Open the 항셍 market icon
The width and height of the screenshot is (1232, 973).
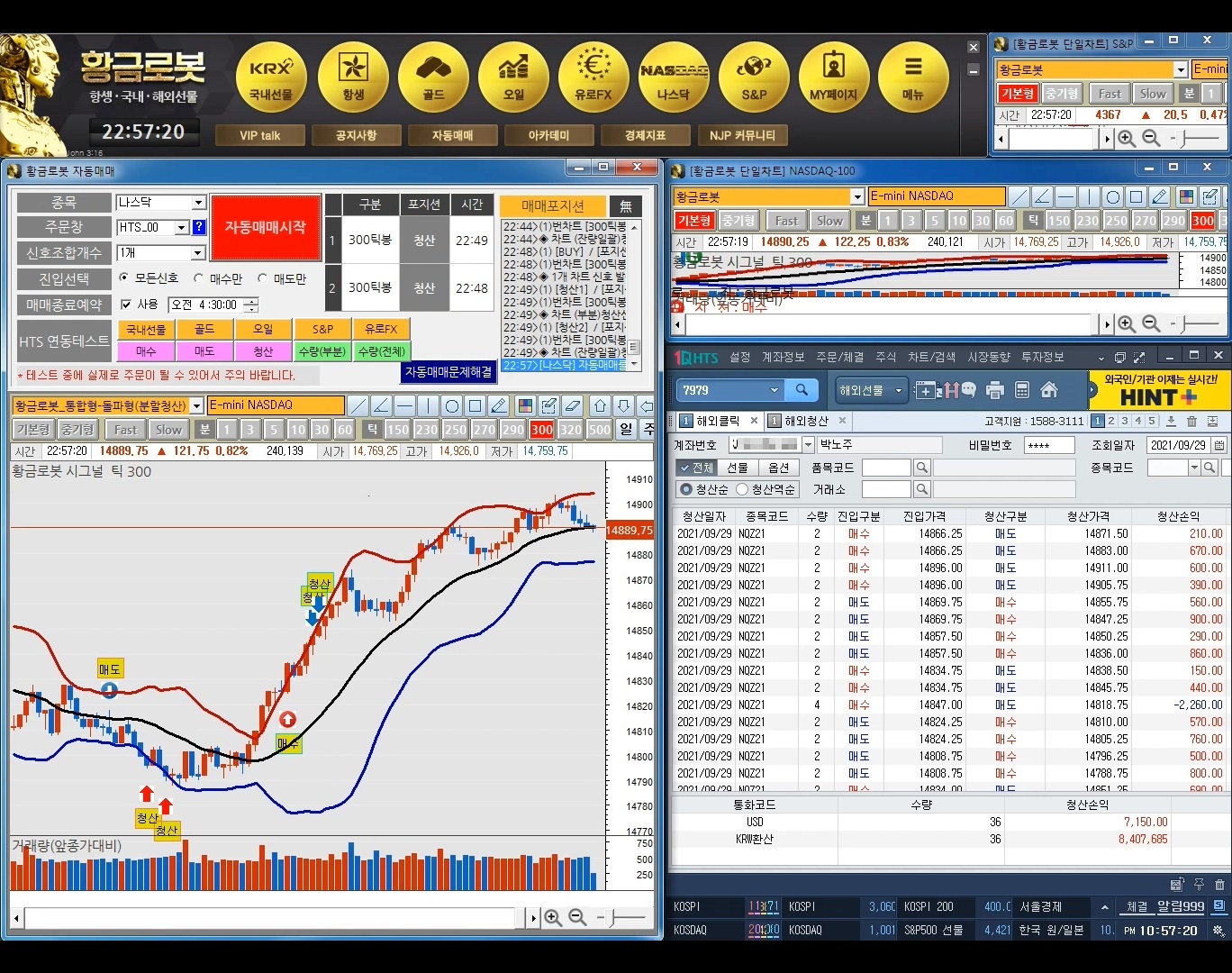coord(353,77)
